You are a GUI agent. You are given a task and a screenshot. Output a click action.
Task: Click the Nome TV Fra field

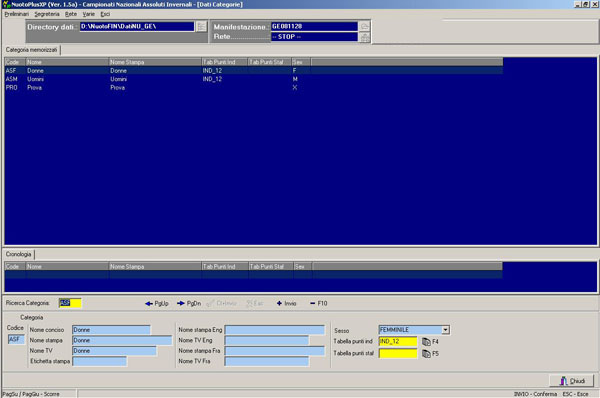267,361
